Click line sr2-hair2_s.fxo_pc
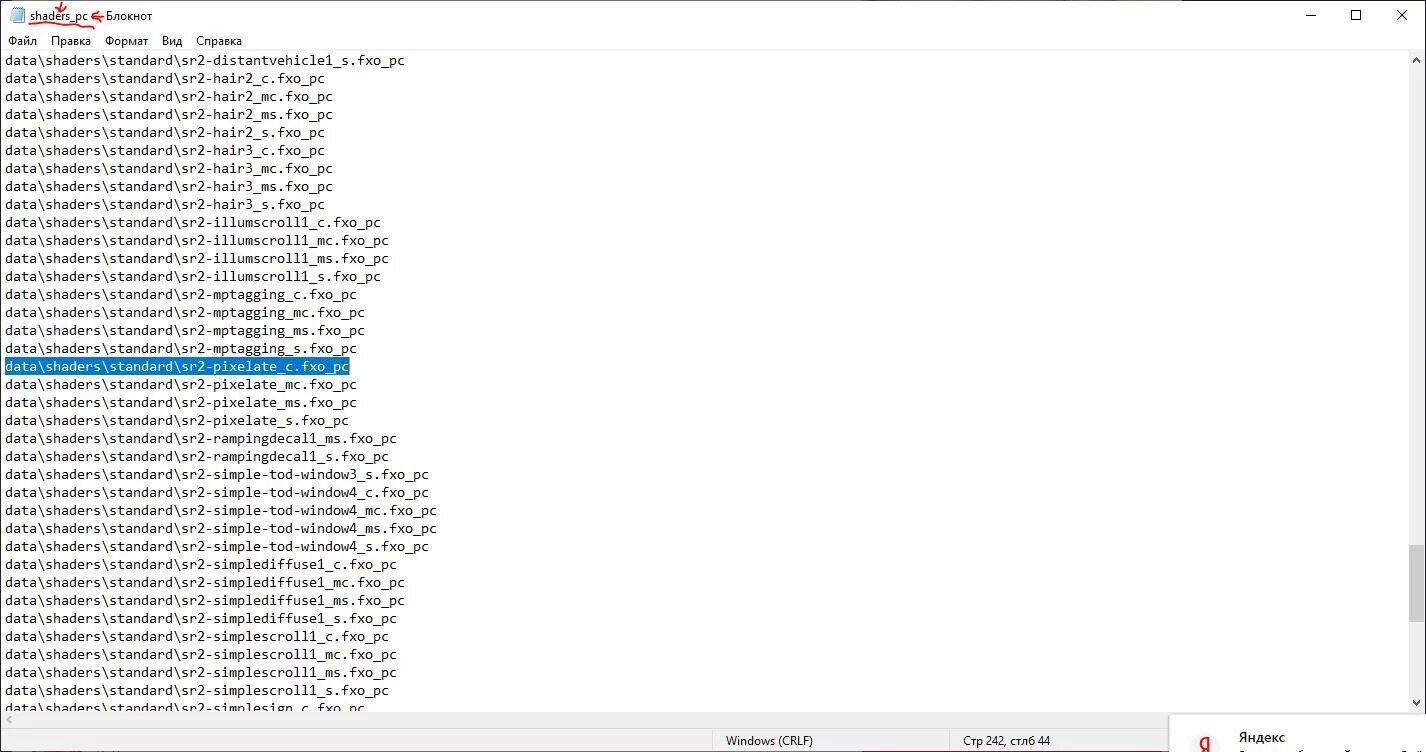1426x752 pixels. [165, 133]
